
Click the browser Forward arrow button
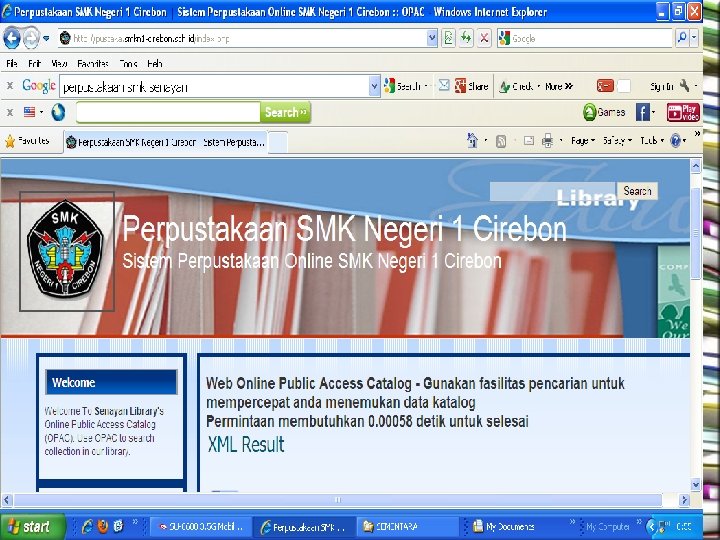pyautogui.click(x=31, y=38)
